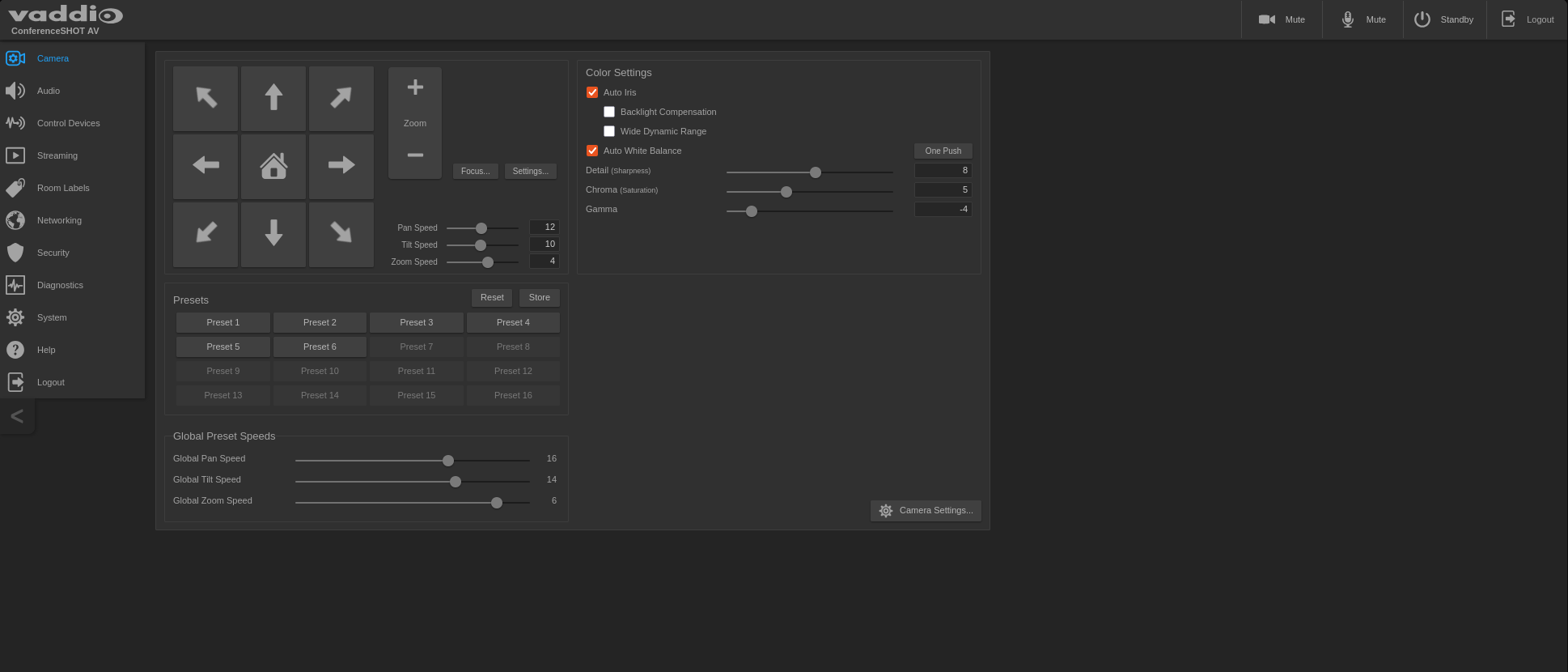This screenshot has width=1568, height=672.
Task: Move camera down-right with diagonal arrow
Action: point(341,235)
